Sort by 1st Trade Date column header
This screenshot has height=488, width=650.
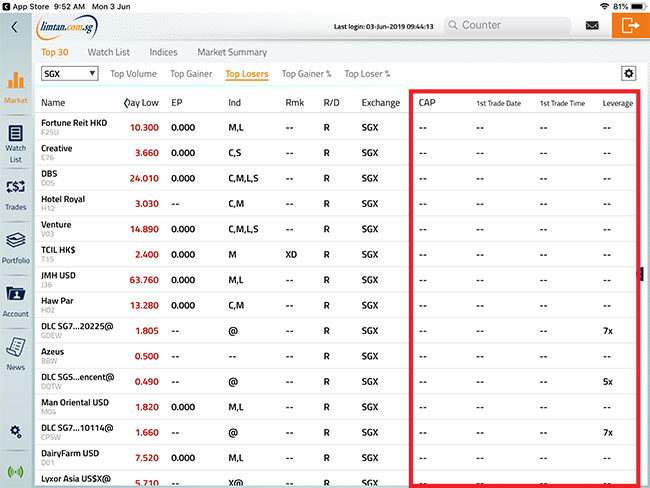click(498, 103)
